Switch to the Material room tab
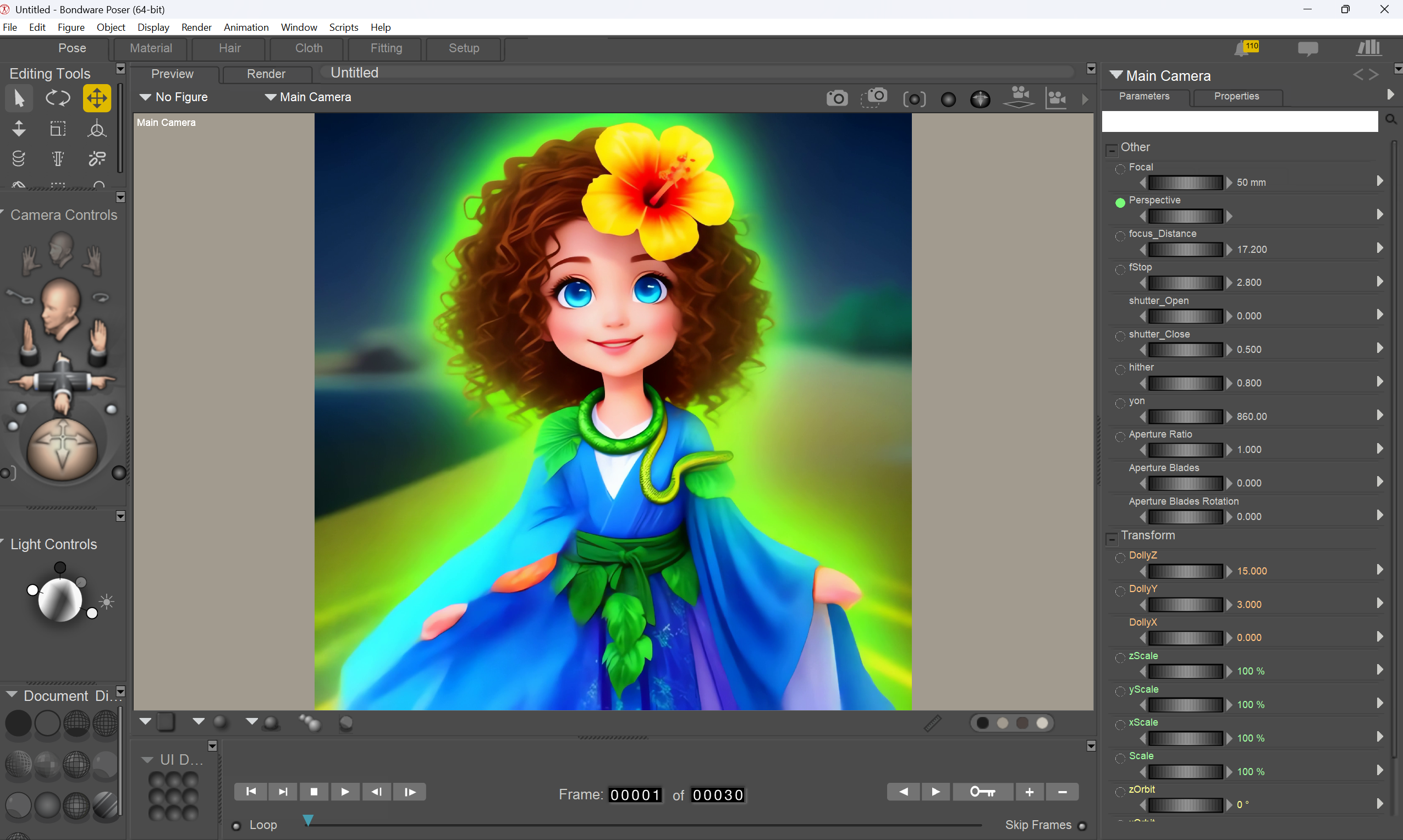This screenshot has height=840, width=1403. [x=151, y=48]
